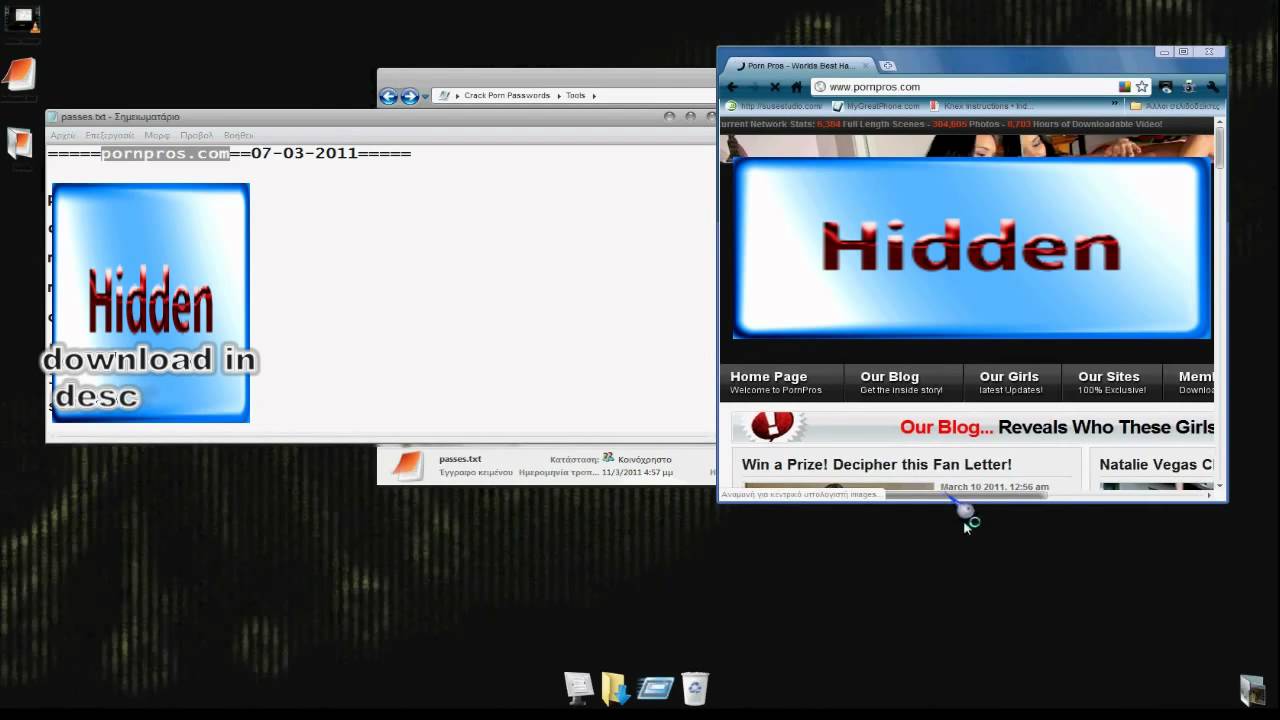Click Chrome's forward navigation arrow
This screenshot has width=1280, height=720.
[x=753, y=87]
